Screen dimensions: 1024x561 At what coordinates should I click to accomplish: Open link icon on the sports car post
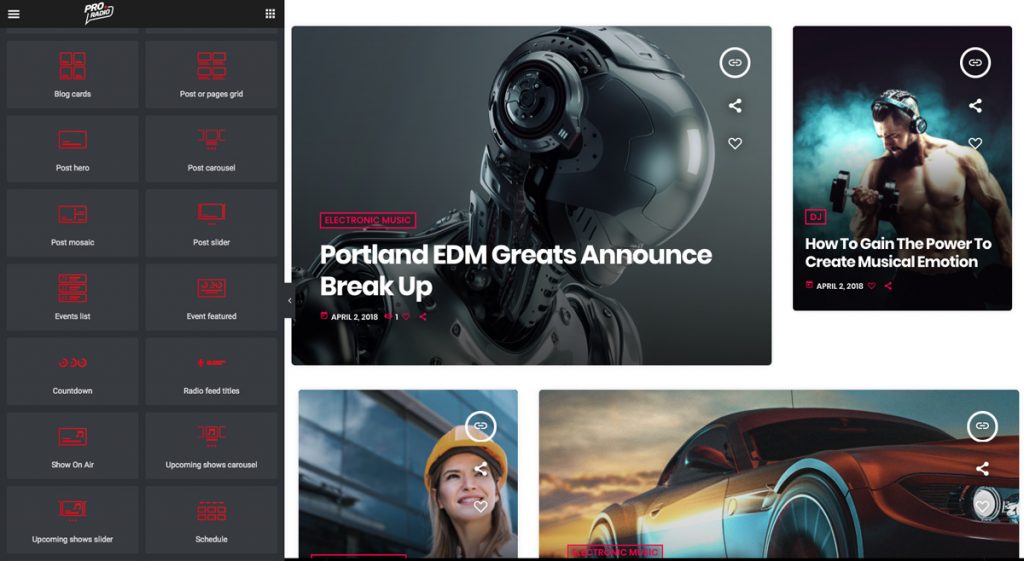tap(982, 427)
